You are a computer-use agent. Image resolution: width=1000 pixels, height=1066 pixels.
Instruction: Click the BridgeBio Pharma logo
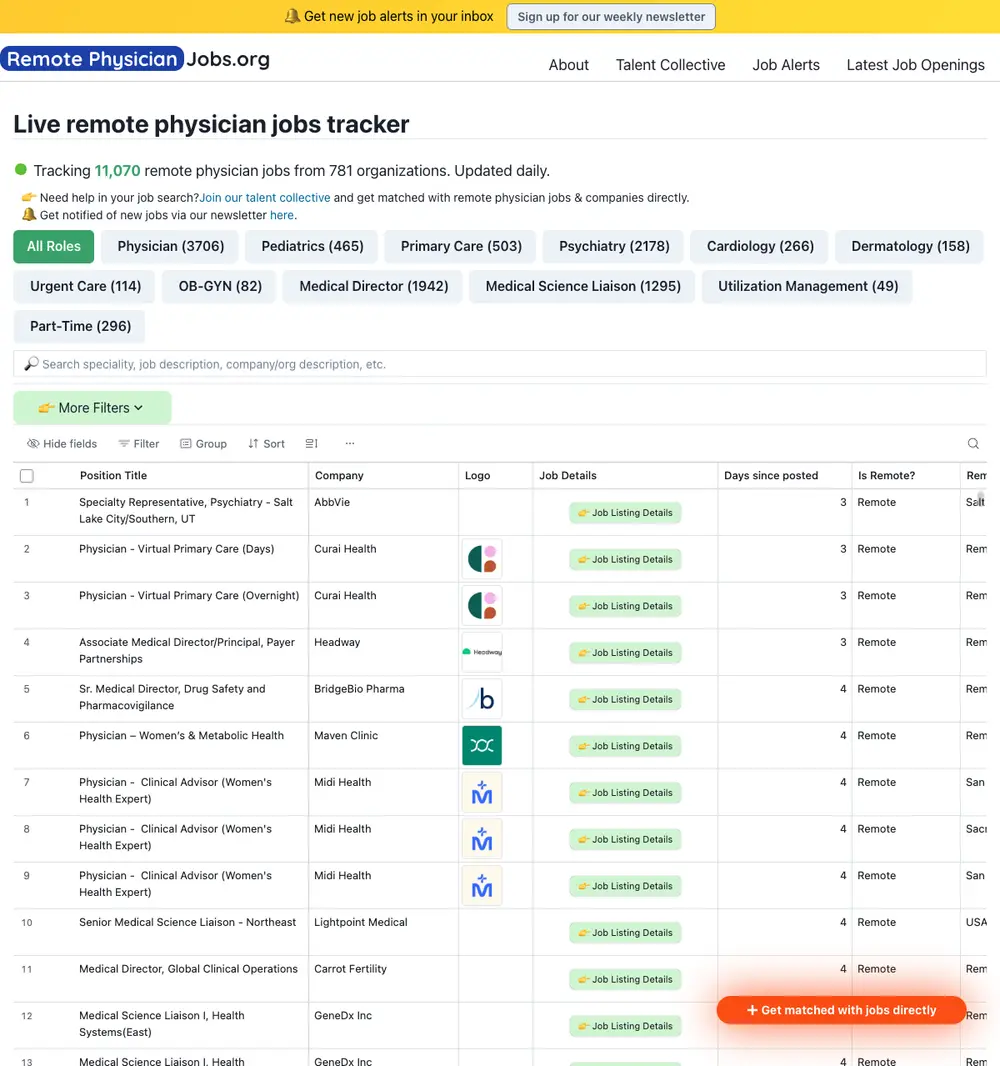click(482, 699)
